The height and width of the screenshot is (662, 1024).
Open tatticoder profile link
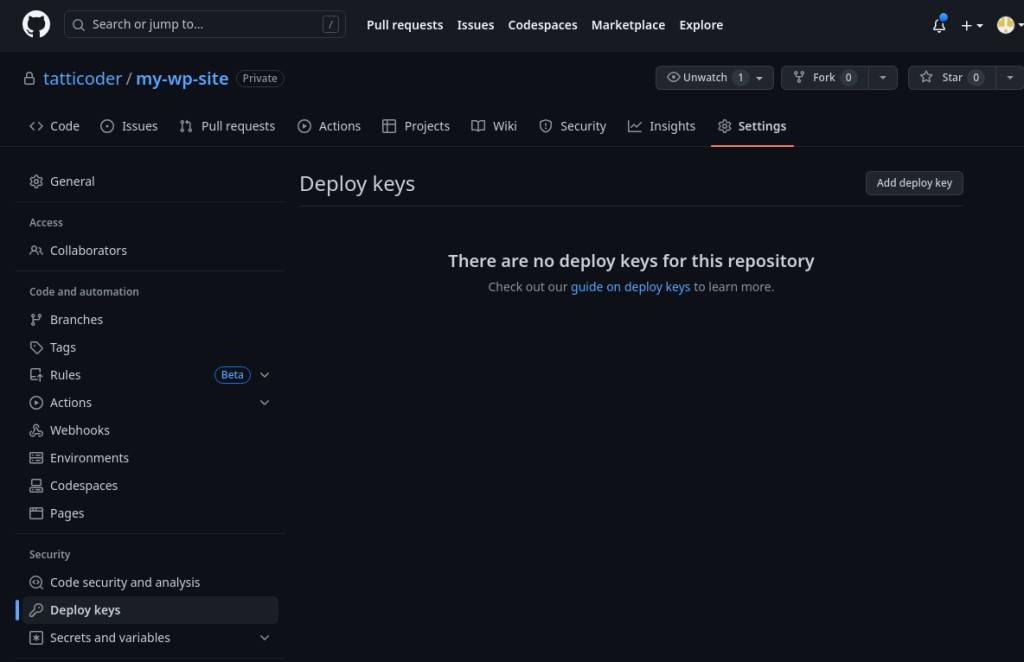point(82,78)
